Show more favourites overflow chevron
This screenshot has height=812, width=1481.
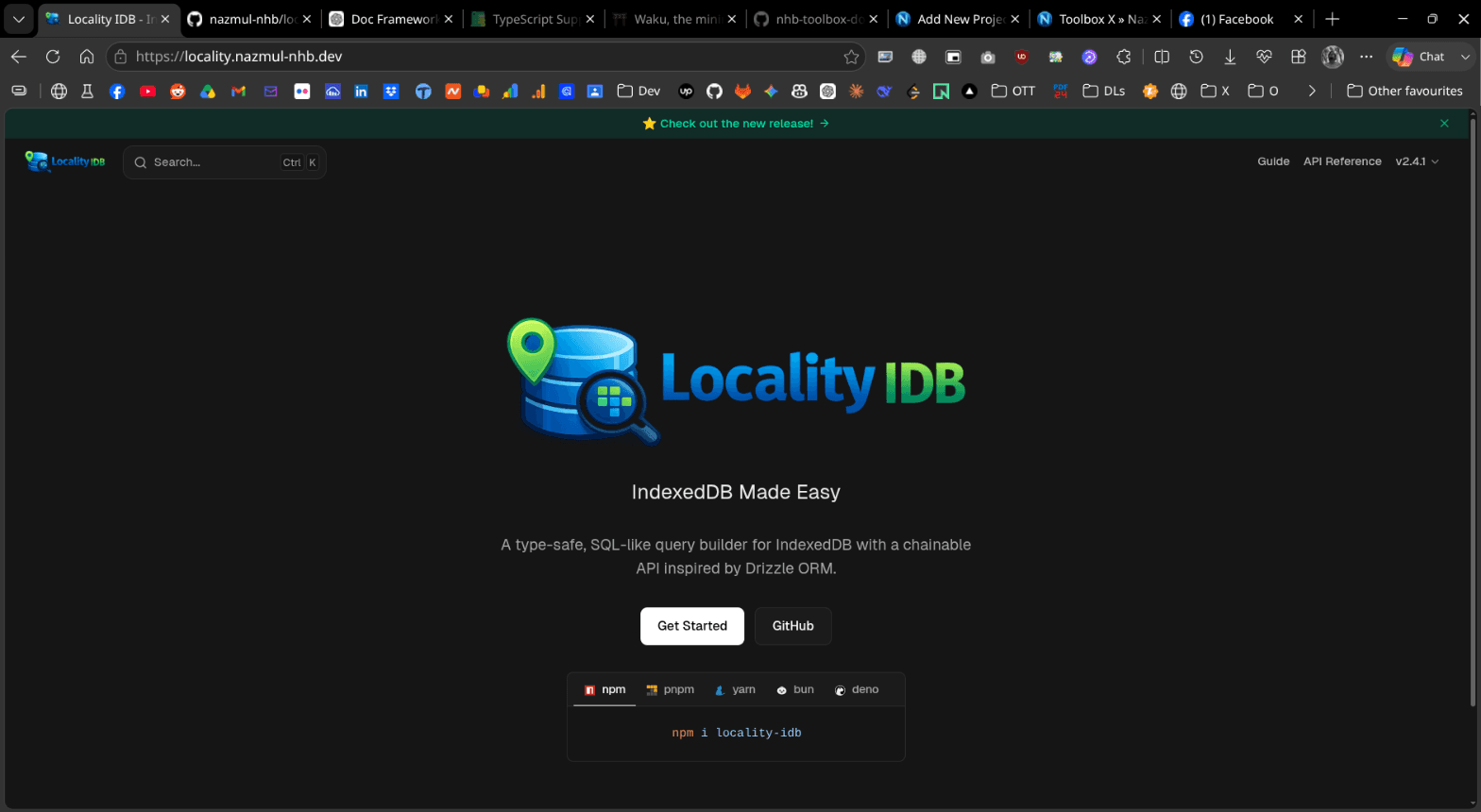(1312, 92)
